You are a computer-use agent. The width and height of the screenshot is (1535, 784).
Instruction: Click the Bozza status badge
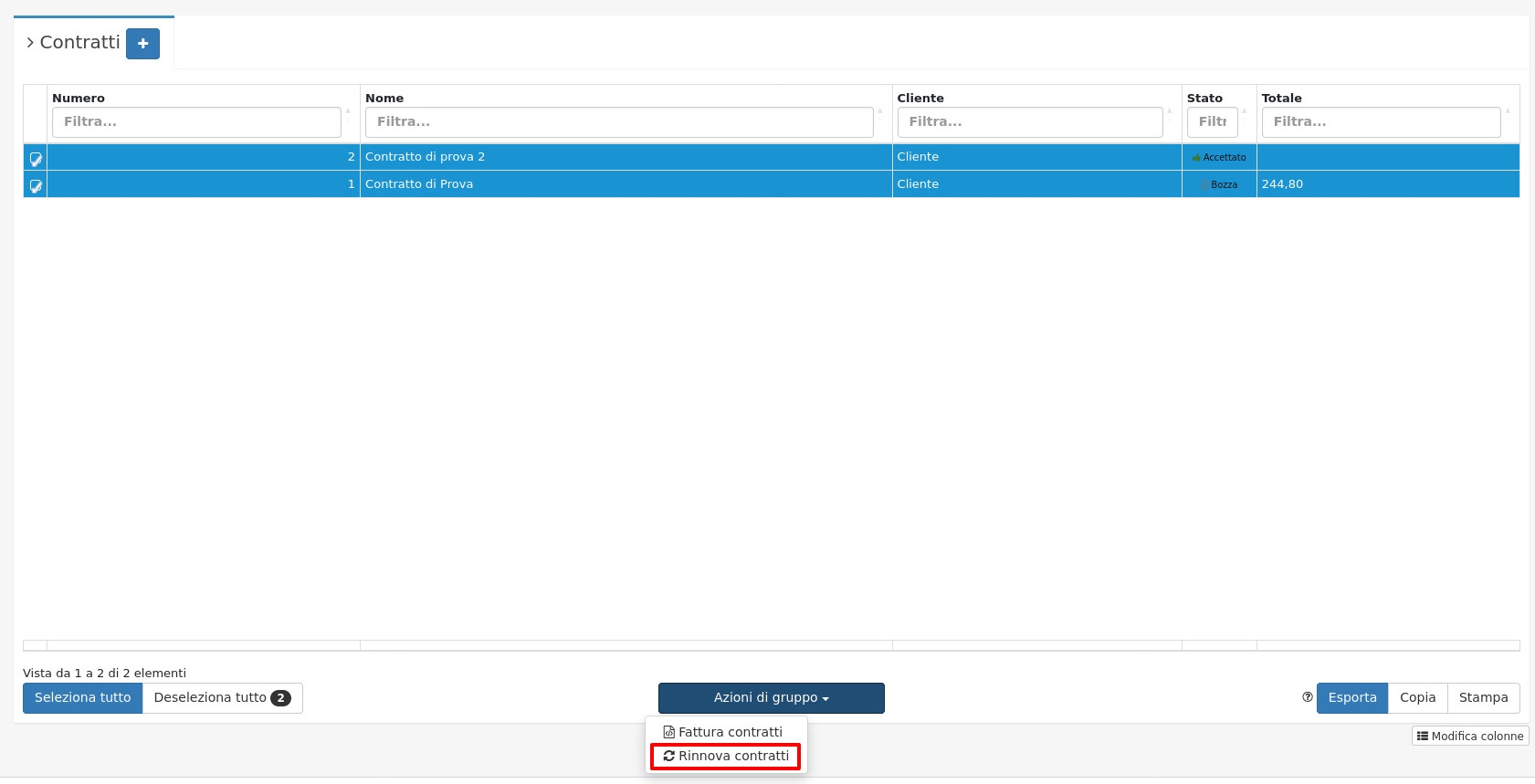tap(1219, 184)
